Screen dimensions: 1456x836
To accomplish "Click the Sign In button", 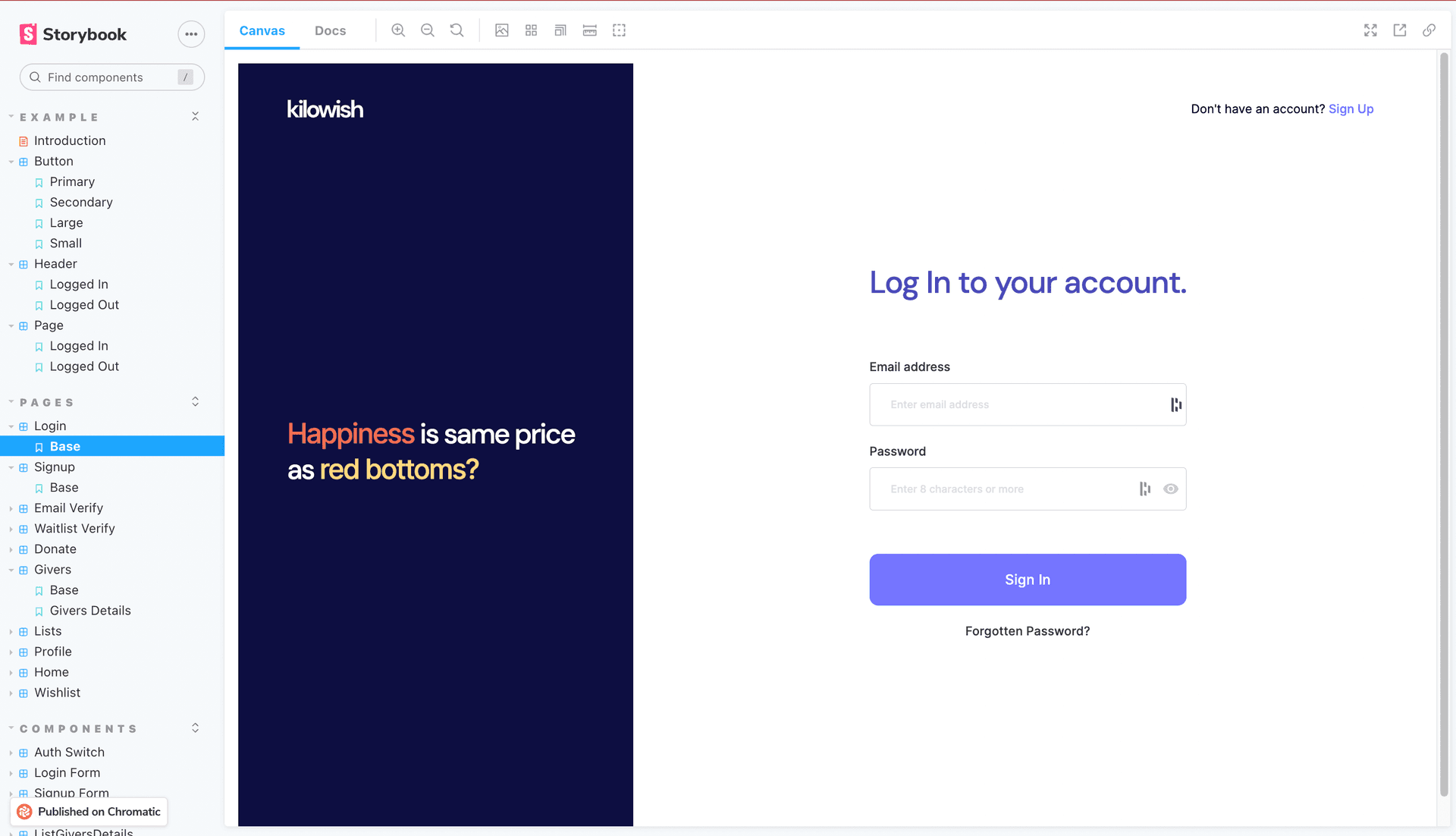I will [x=1028, y=579].
